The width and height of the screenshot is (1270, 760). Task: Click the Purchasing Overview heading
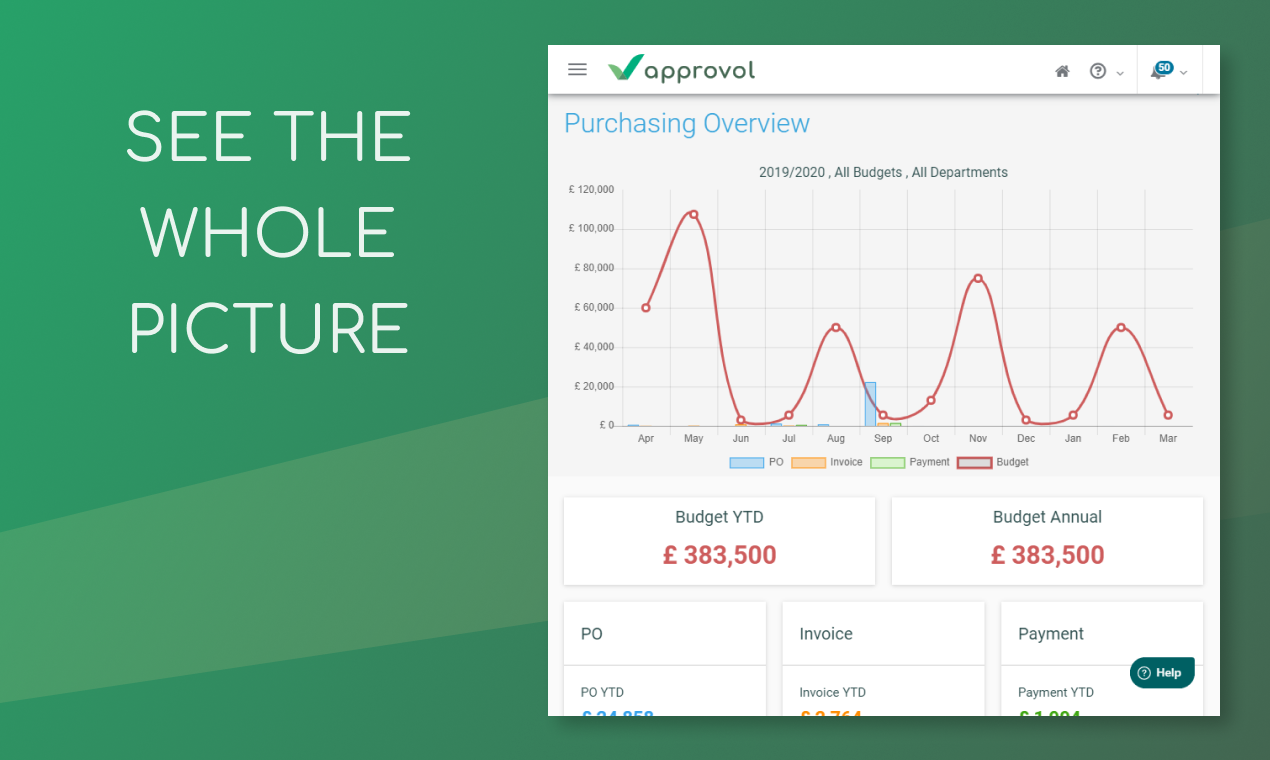click(x=687, y=124)
